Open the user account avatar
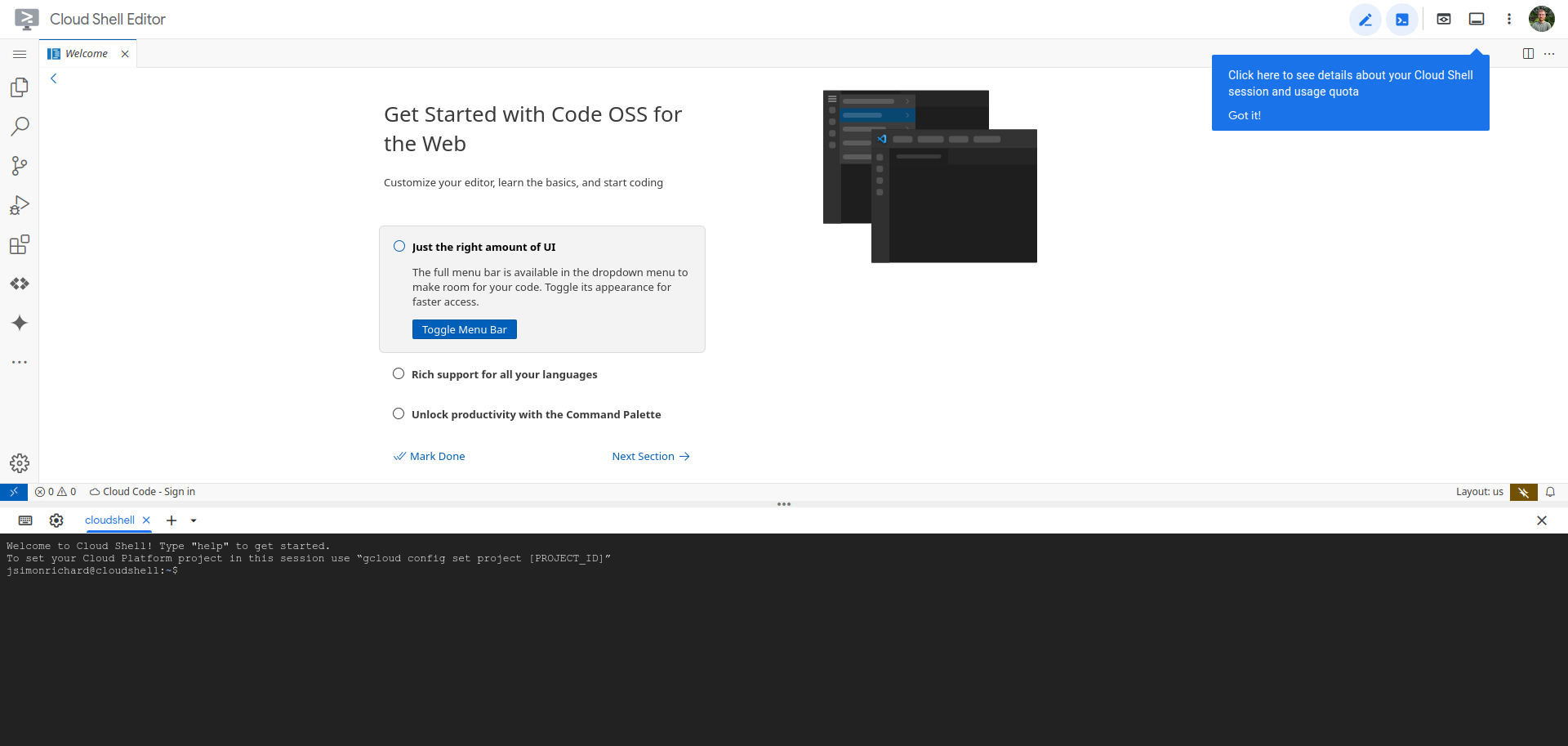This screenshot has height=746, width=1568. click(x=1542, y=19)
